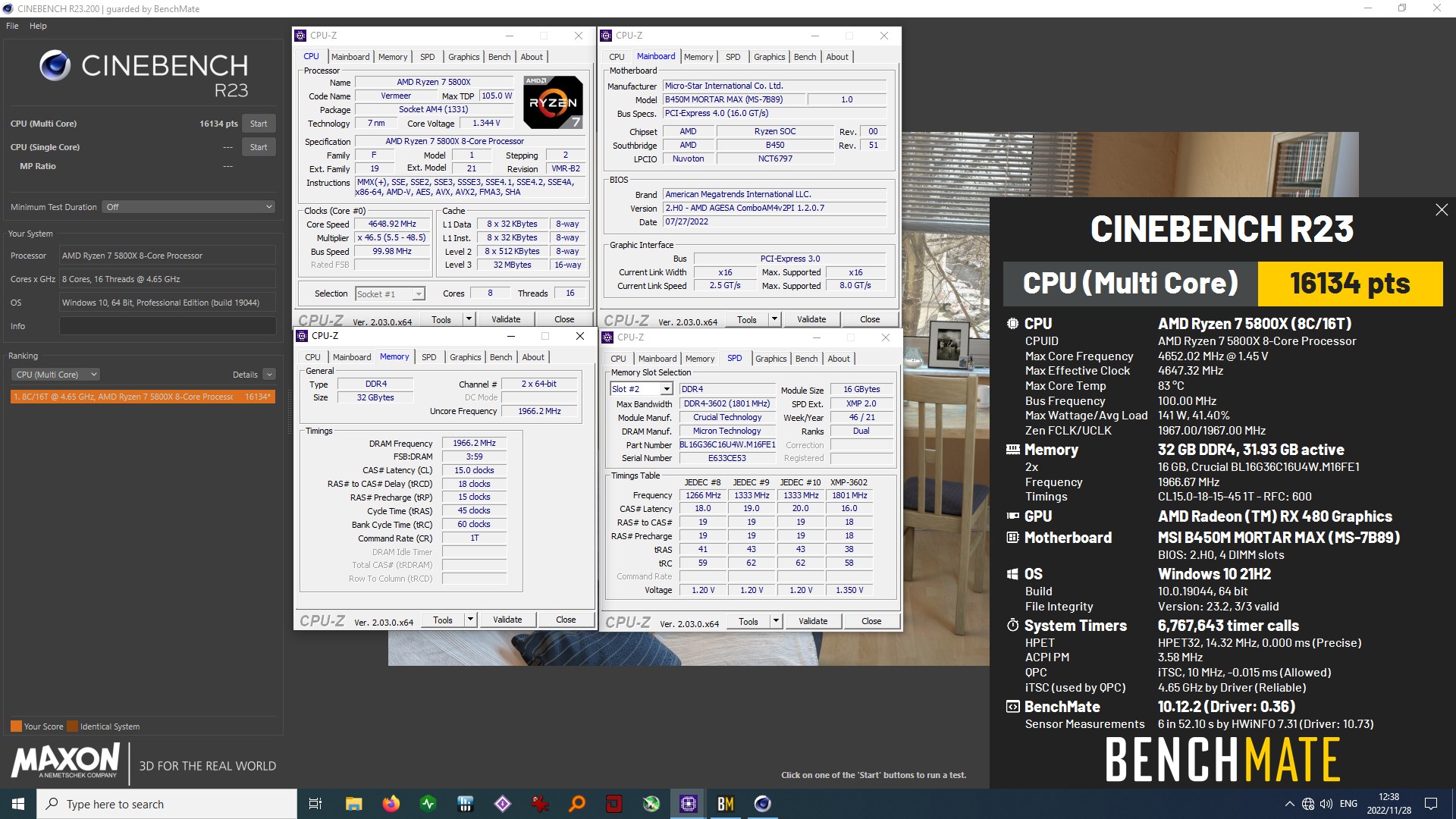
Task: Click the taskbar clock showing 12:38
Action: 1389,804
